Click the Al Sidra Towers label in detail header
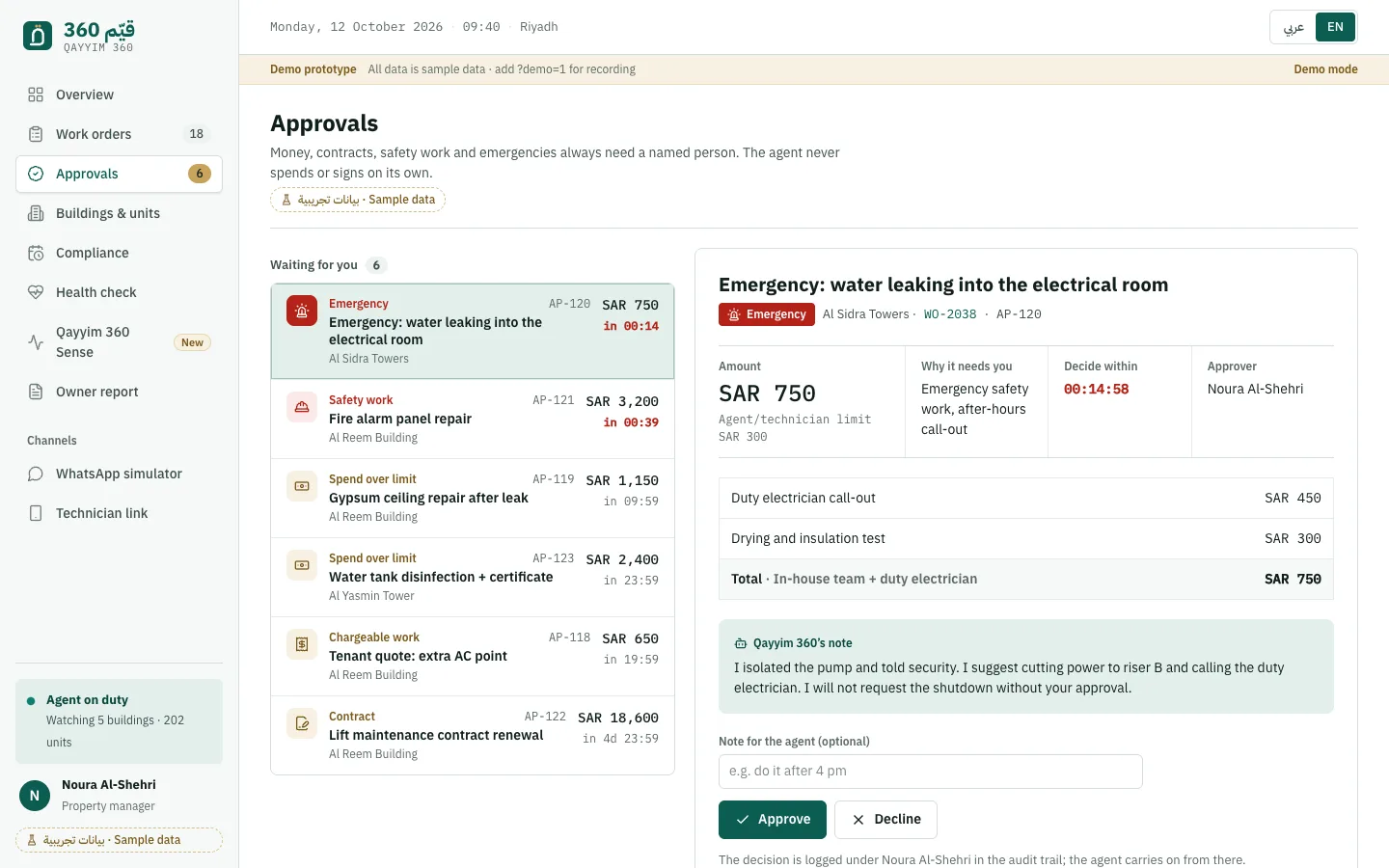This screenshot has height=868, width=1389. coord(866,314)
